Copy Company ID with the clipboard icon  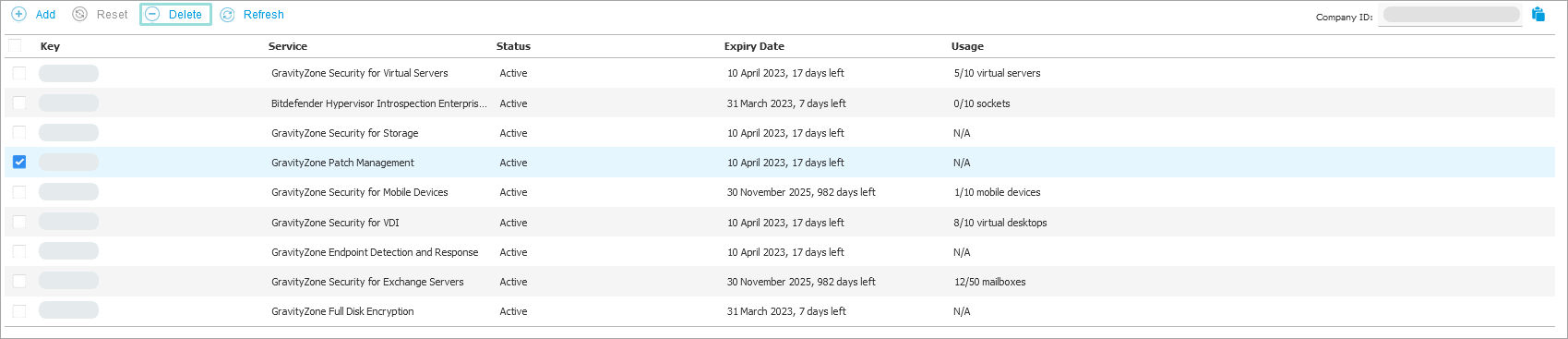coord(1538,14)
